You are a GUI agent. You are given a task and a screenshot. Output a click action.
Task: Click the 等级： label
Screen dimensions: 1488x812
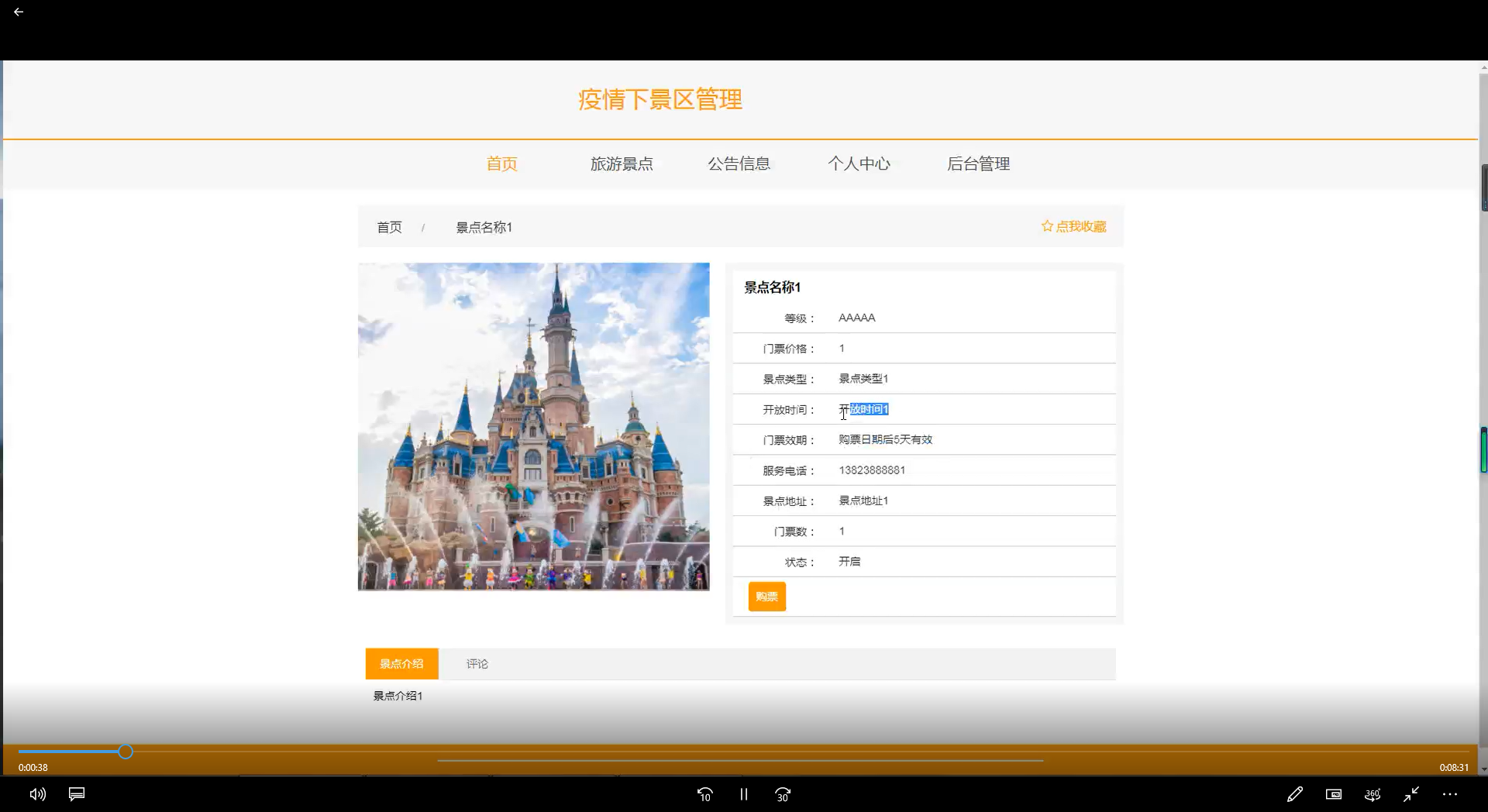(800, 318)
